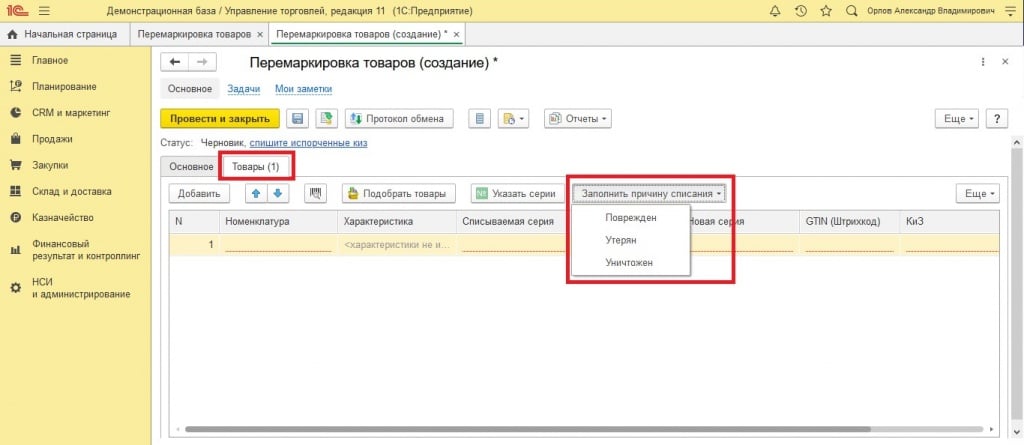Click the favorites star icon in title bar
This screenshot has width=1024, height=445.
tap(826, 11)
